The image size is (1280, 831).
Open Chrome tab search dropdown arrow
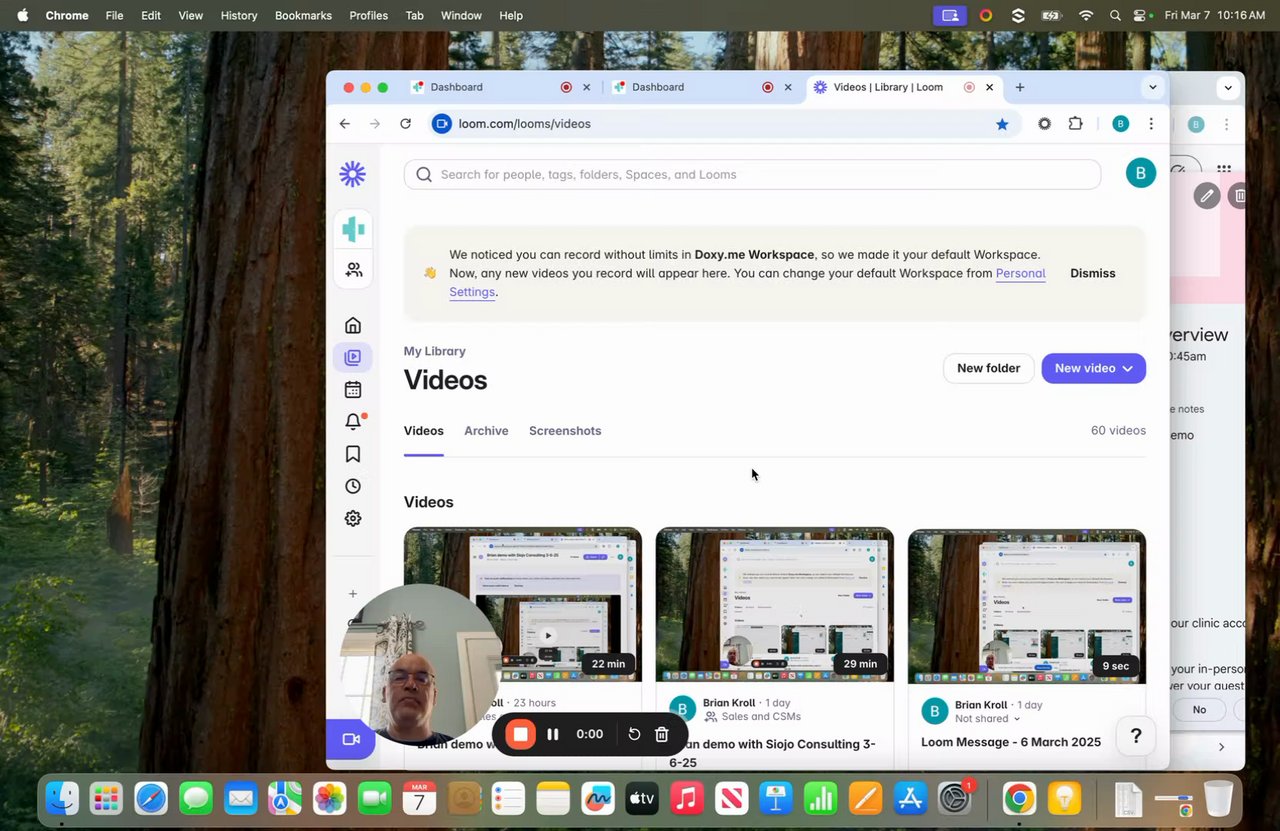pyautogui.click(x=1153, y=87)
